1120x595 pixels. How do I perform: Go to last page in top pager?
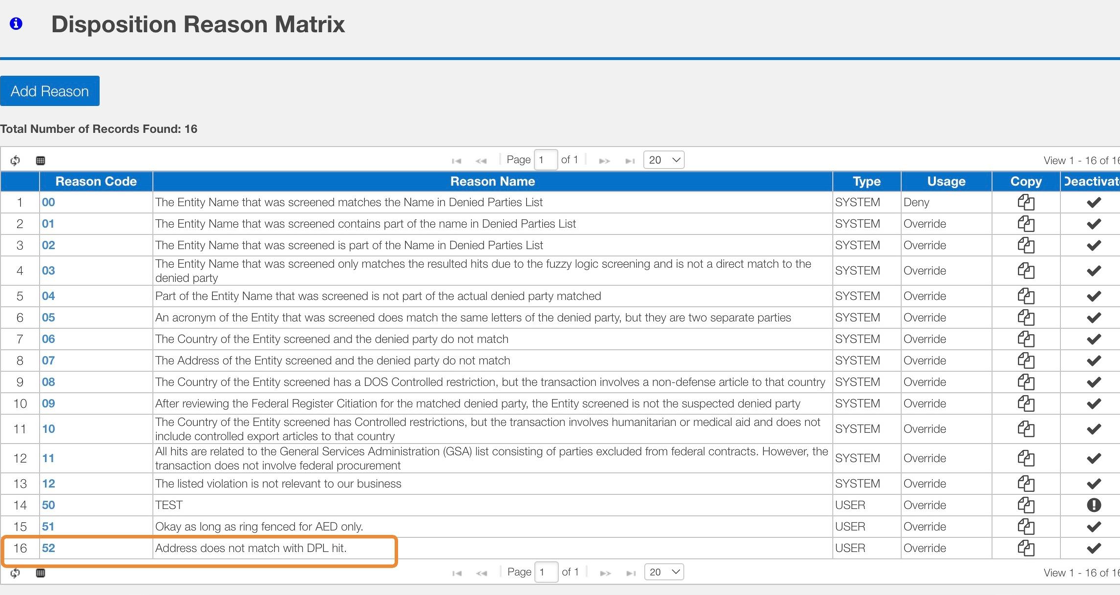click(x=629, y=161)
